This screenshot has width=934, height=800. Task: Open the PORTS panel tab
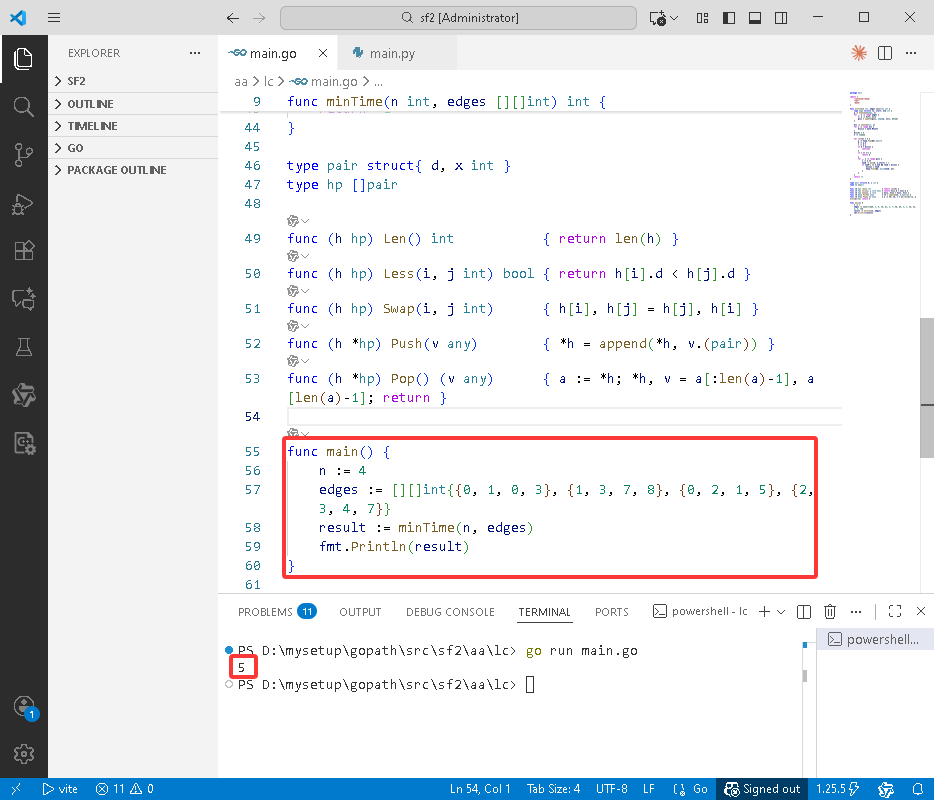pos(612,612)
